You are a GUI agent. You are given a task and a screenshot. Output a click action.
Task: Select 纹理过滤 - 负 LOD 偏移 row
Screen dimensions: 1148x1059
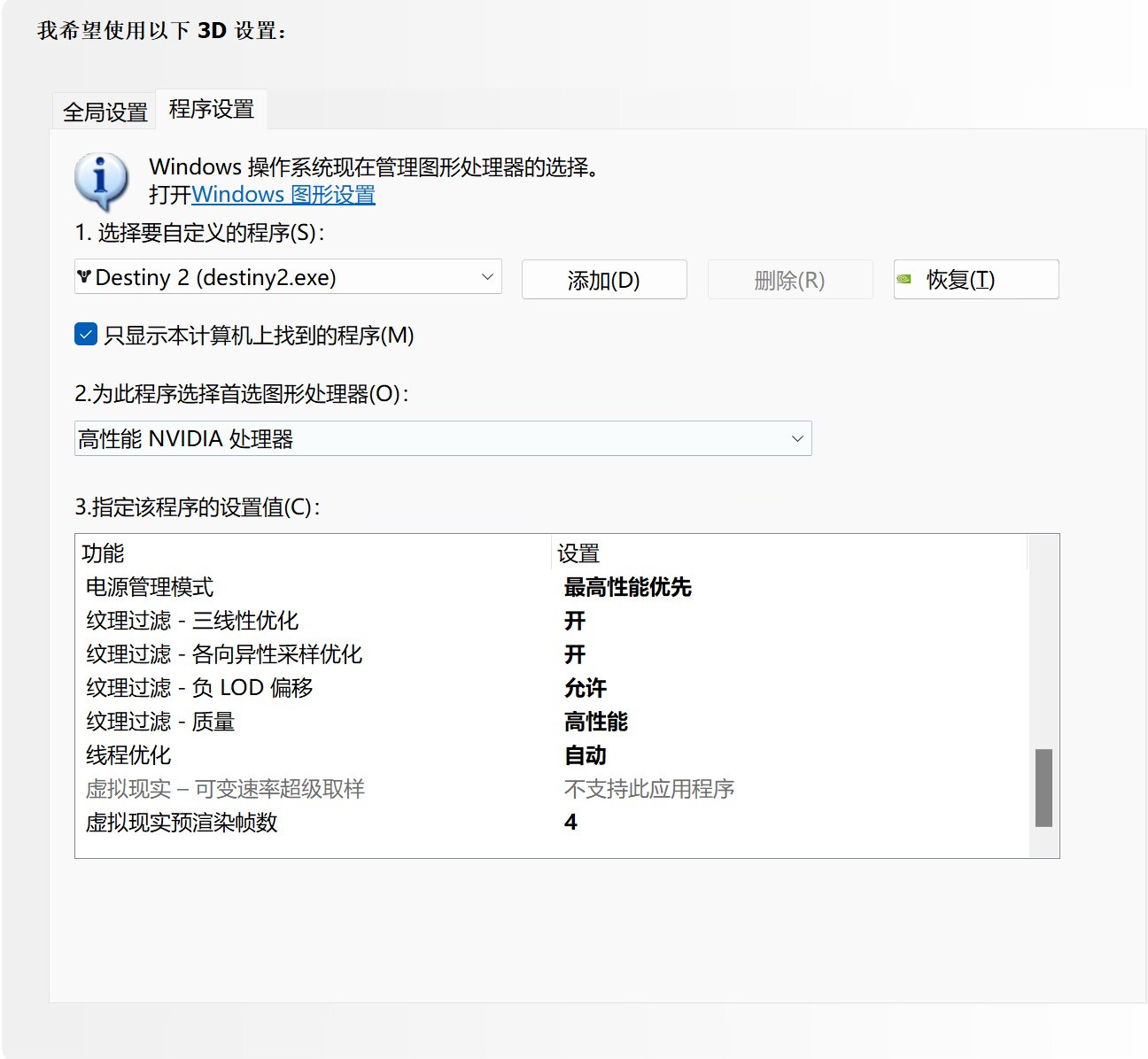(x=552, y=688)
